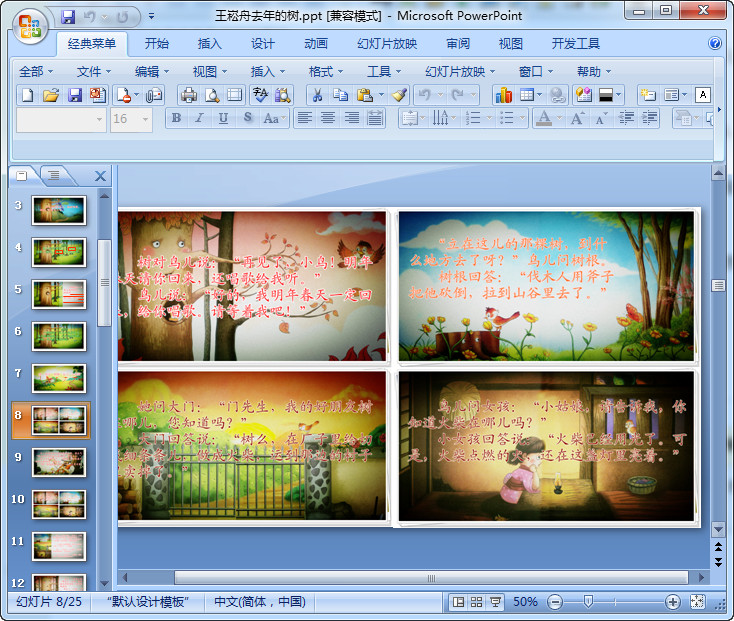Expand the Paste options arrow
The image size is (734, 621).
381,95
